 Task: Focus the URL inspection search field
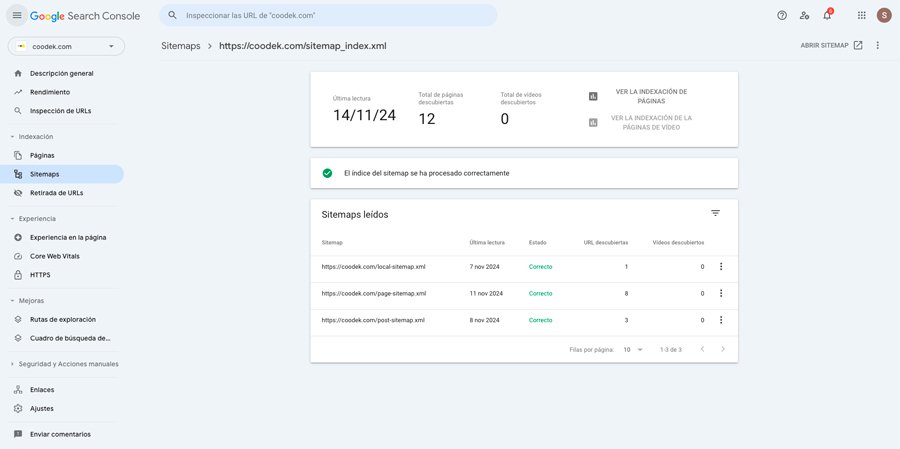point(328,16)
